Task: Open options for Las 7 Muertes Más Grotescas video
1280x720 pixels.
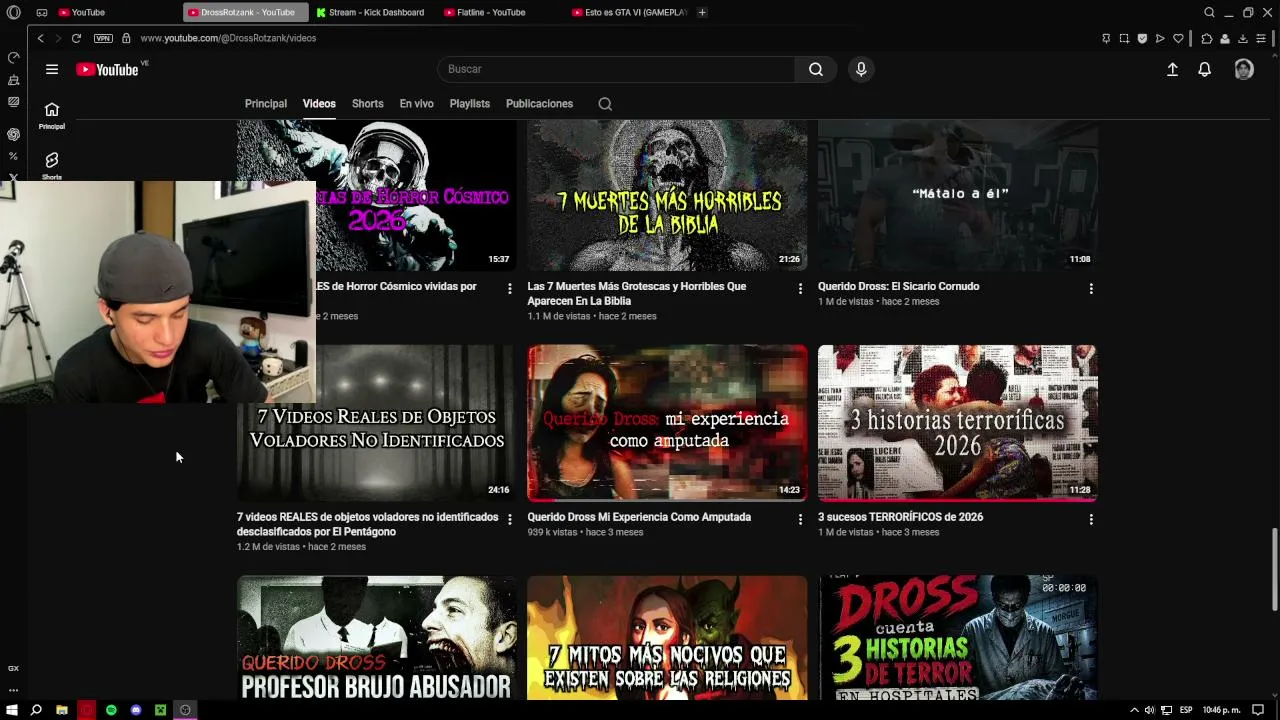Action: tap(800, 289)
